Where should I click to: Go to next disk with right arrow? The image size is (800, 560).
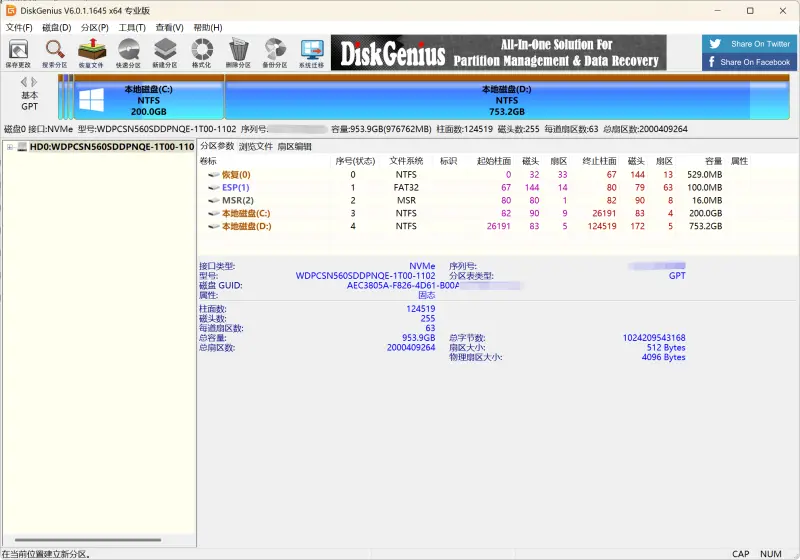coord(34,82)
